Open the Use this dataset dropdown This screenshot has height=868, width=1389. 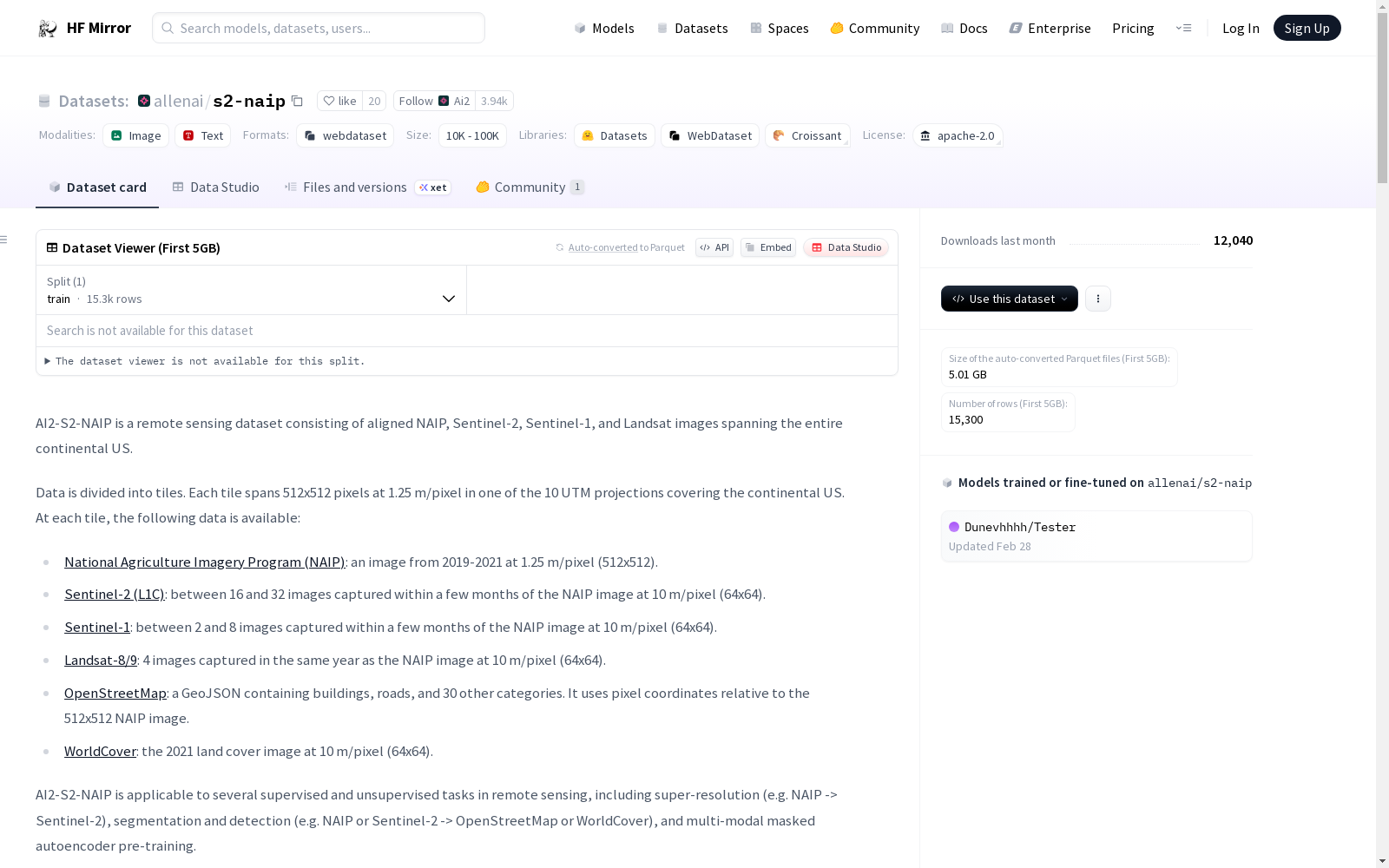[1010, 299]
